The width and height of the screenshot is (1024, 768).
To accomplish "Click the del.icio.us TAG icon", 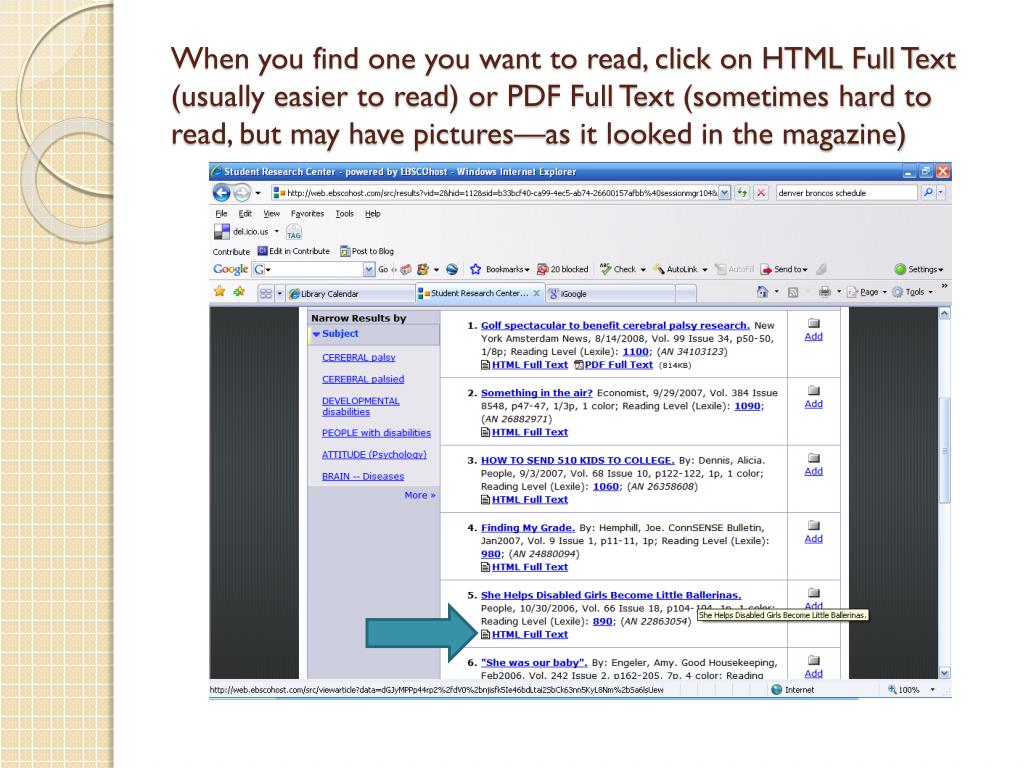I will click(x=294, y=232).
